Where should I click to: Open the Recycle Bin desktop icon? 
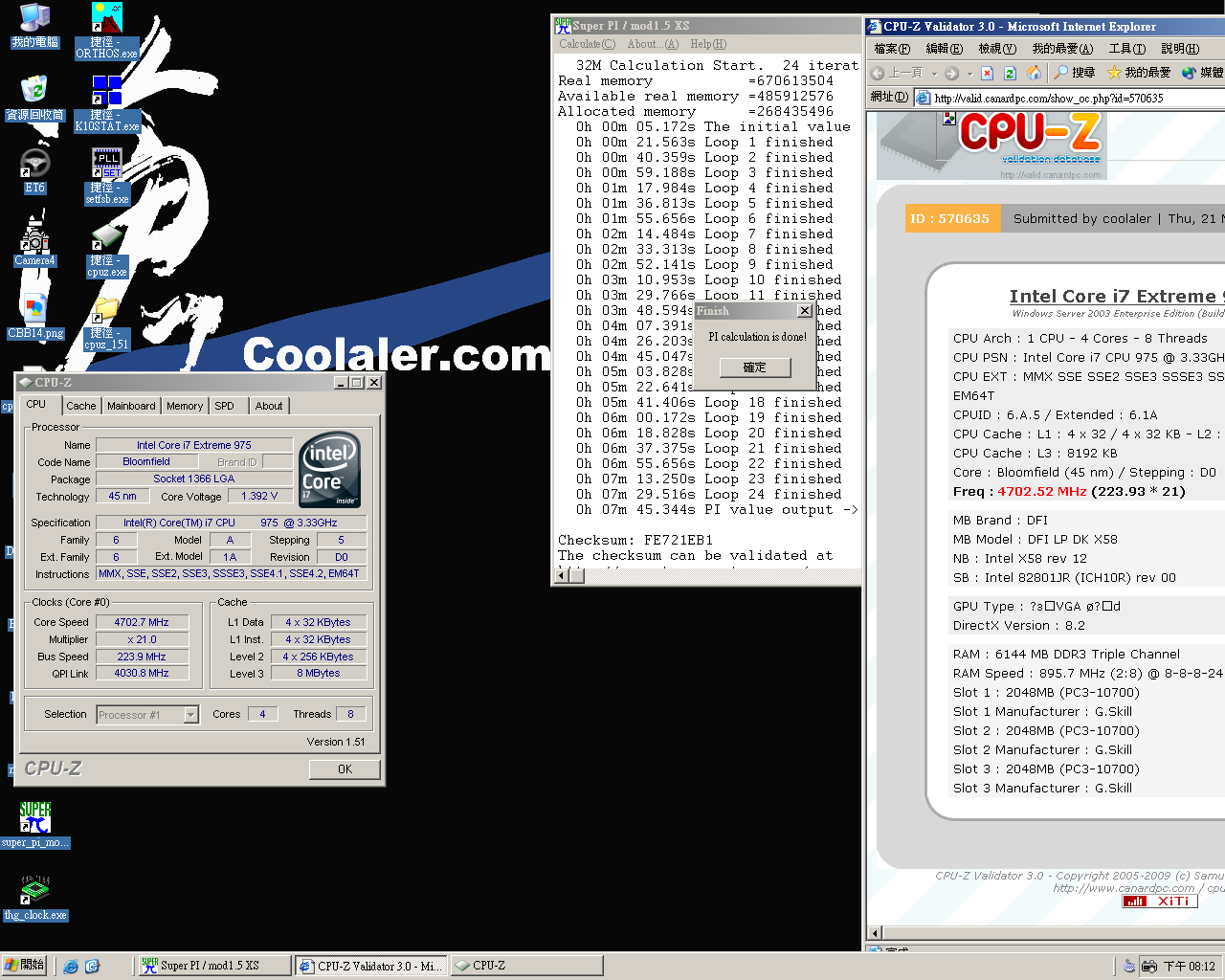[34, 99]
